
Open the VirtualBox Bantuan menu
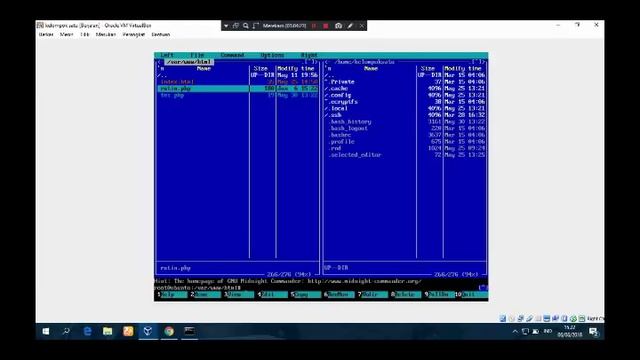point(161,35)
